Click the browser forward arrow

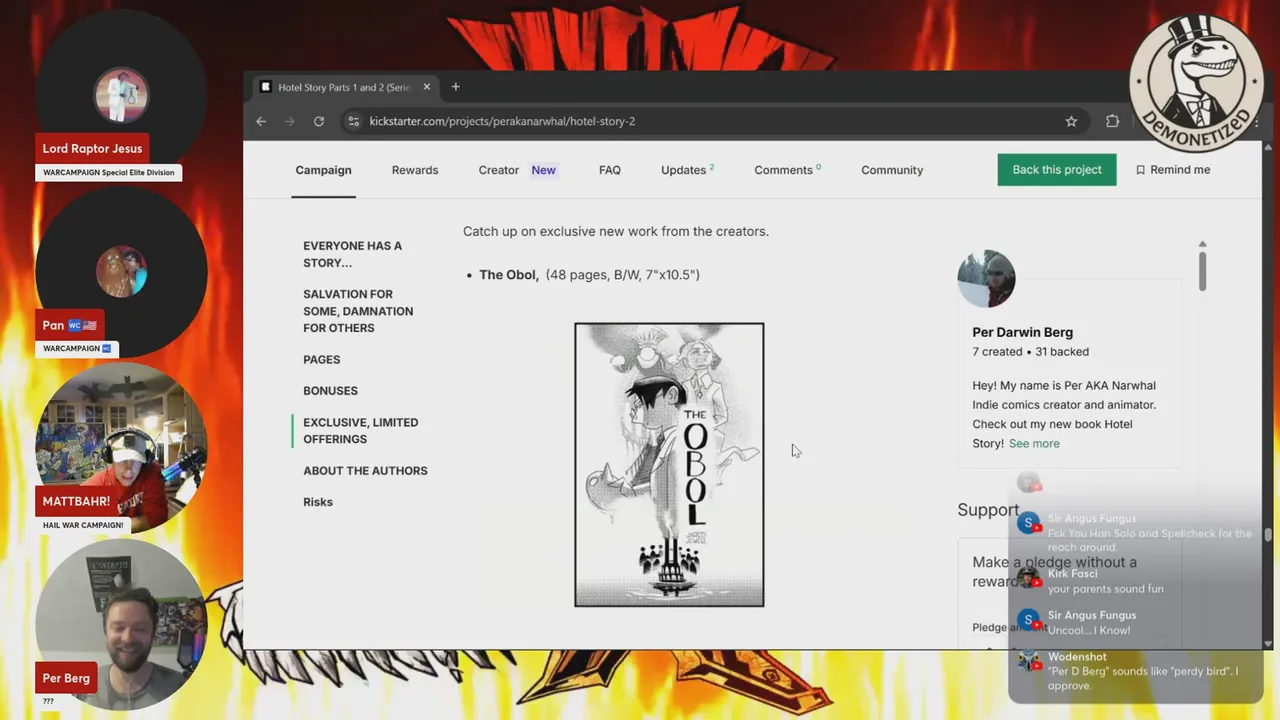(290, 121)
